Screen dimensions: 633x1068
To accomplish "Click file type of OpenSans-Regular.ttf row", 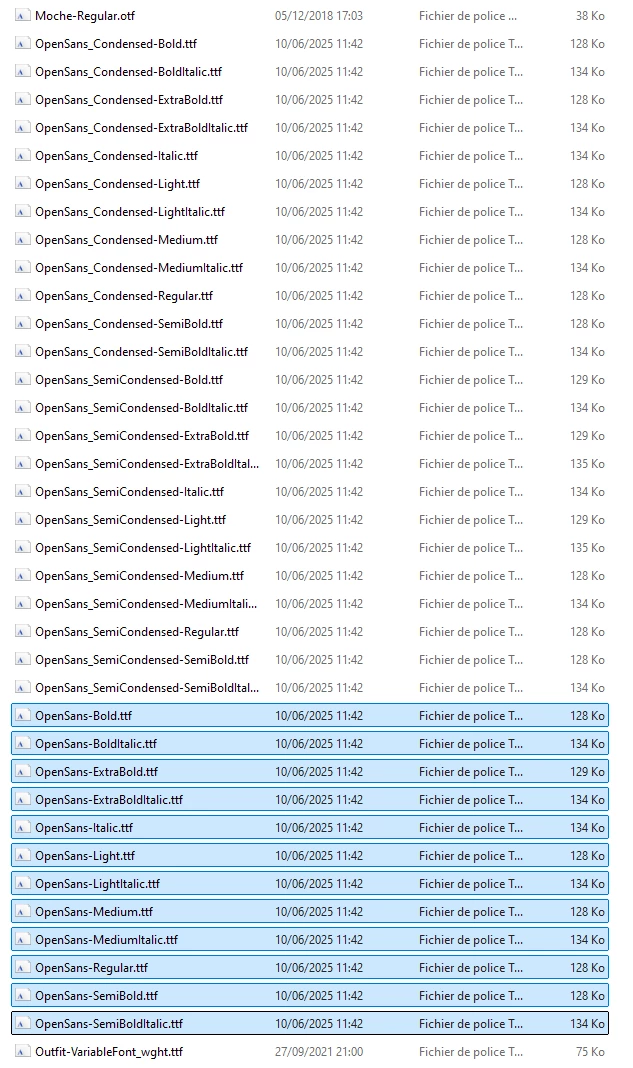I will (471, 967).
